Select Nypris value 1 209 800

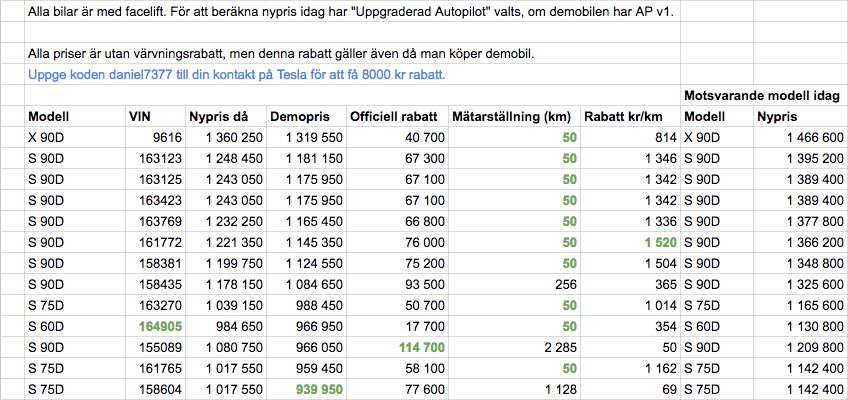[x=800, y=347]
